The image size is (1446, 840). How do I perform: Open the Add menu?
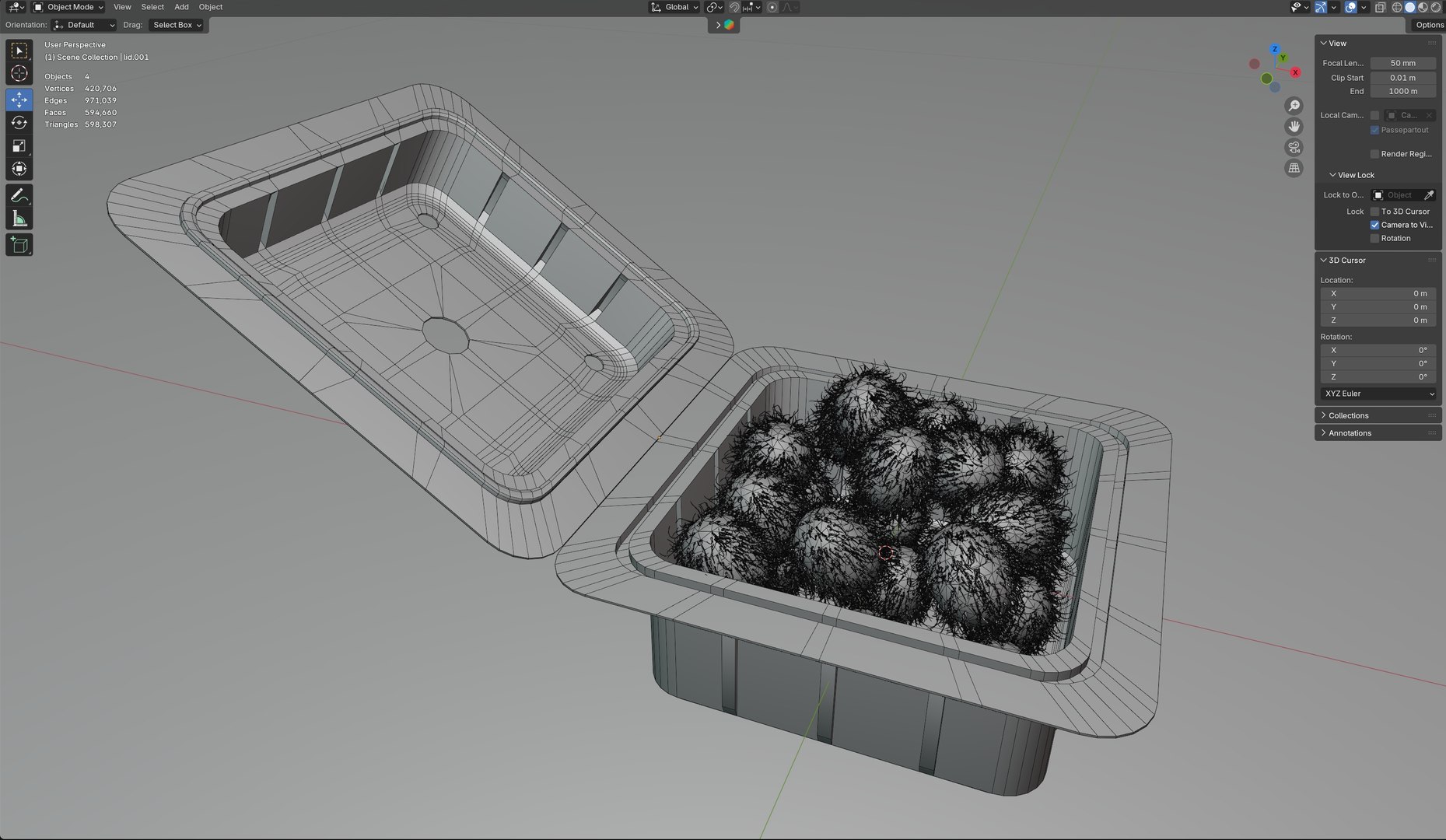[181, 7]
